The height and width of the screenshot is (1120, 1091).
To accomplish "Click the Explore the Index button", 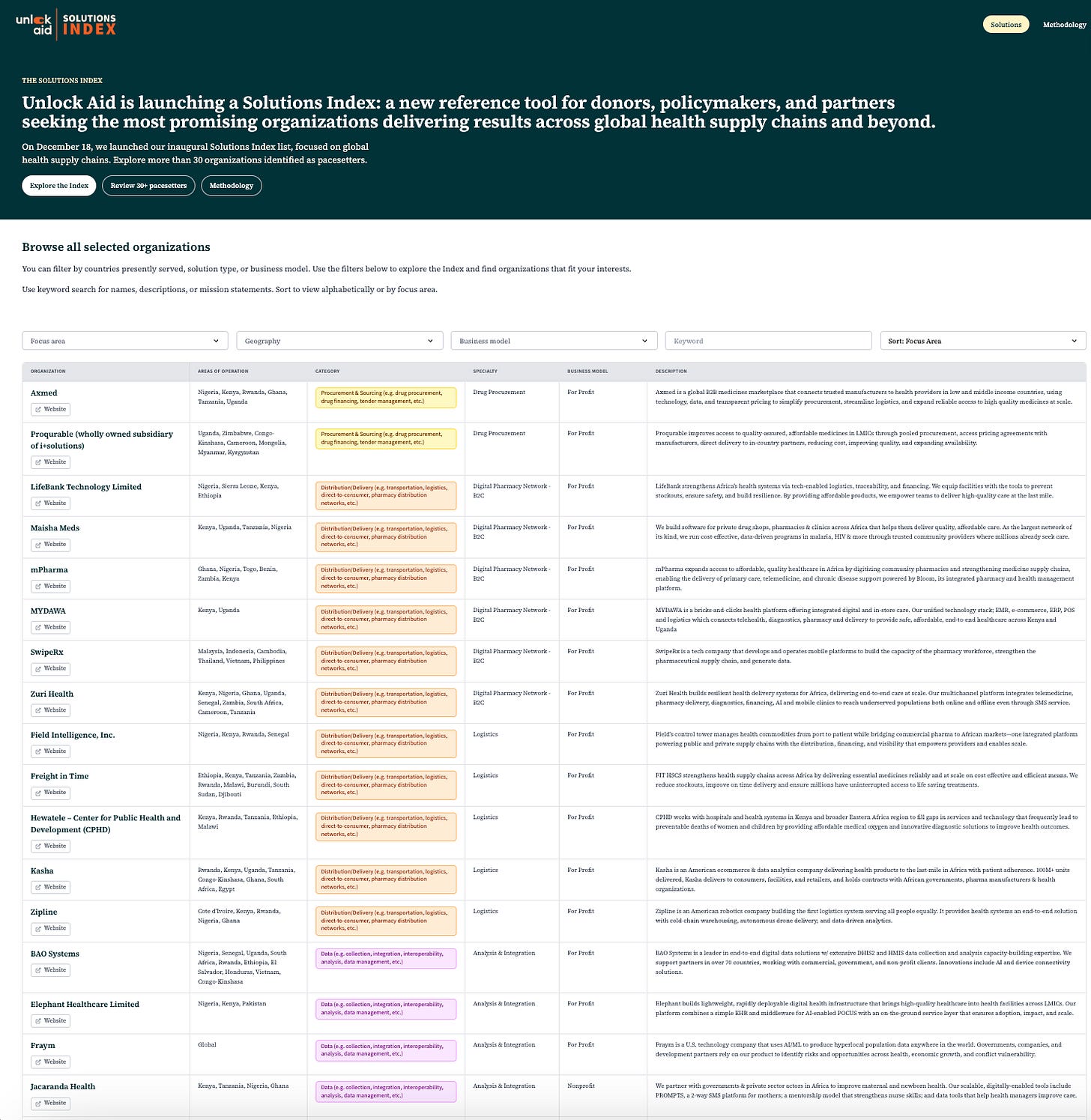I will [x=59, y=186].
